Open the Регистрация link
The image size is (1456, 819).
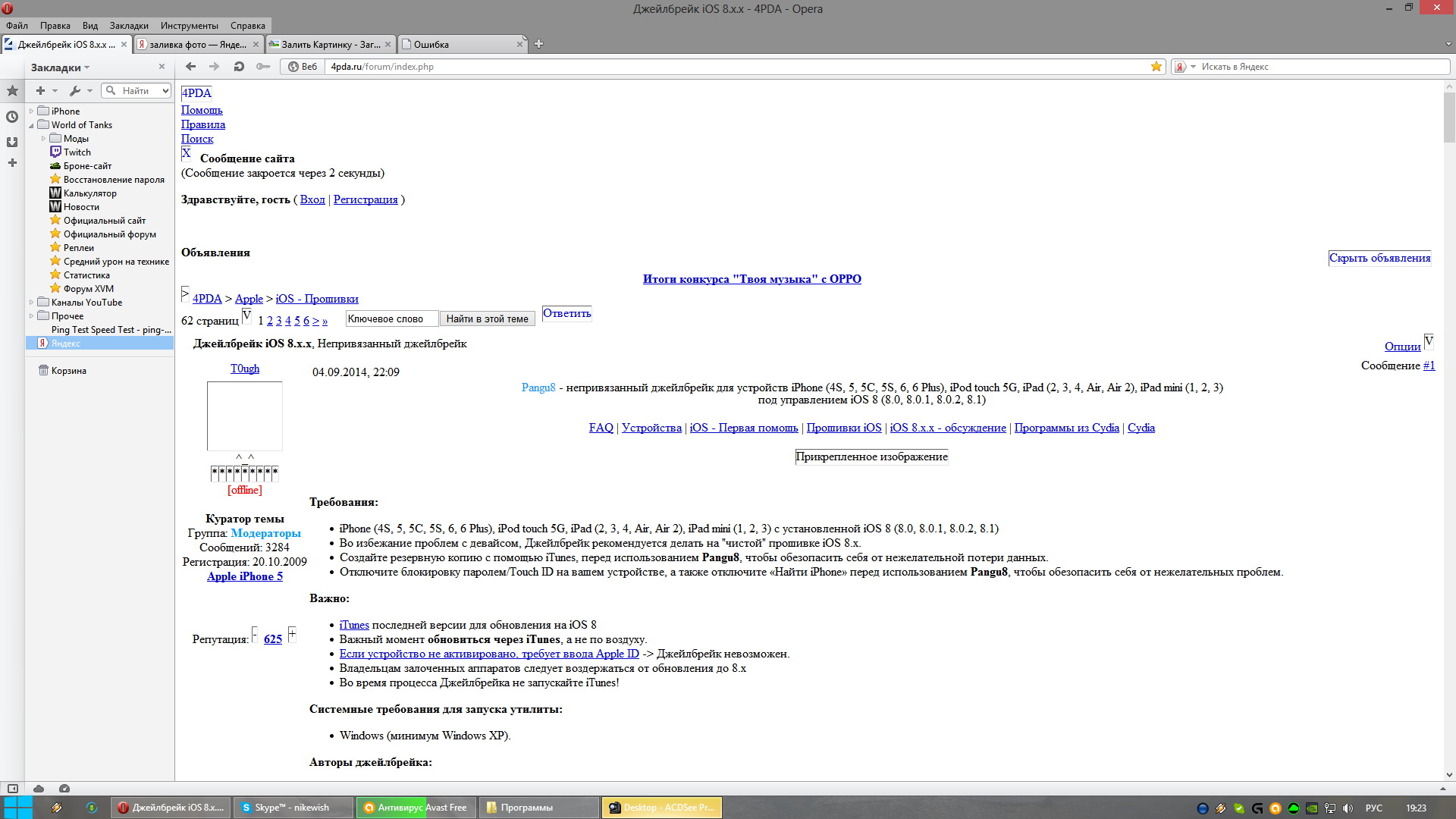[x=366, y=199]
